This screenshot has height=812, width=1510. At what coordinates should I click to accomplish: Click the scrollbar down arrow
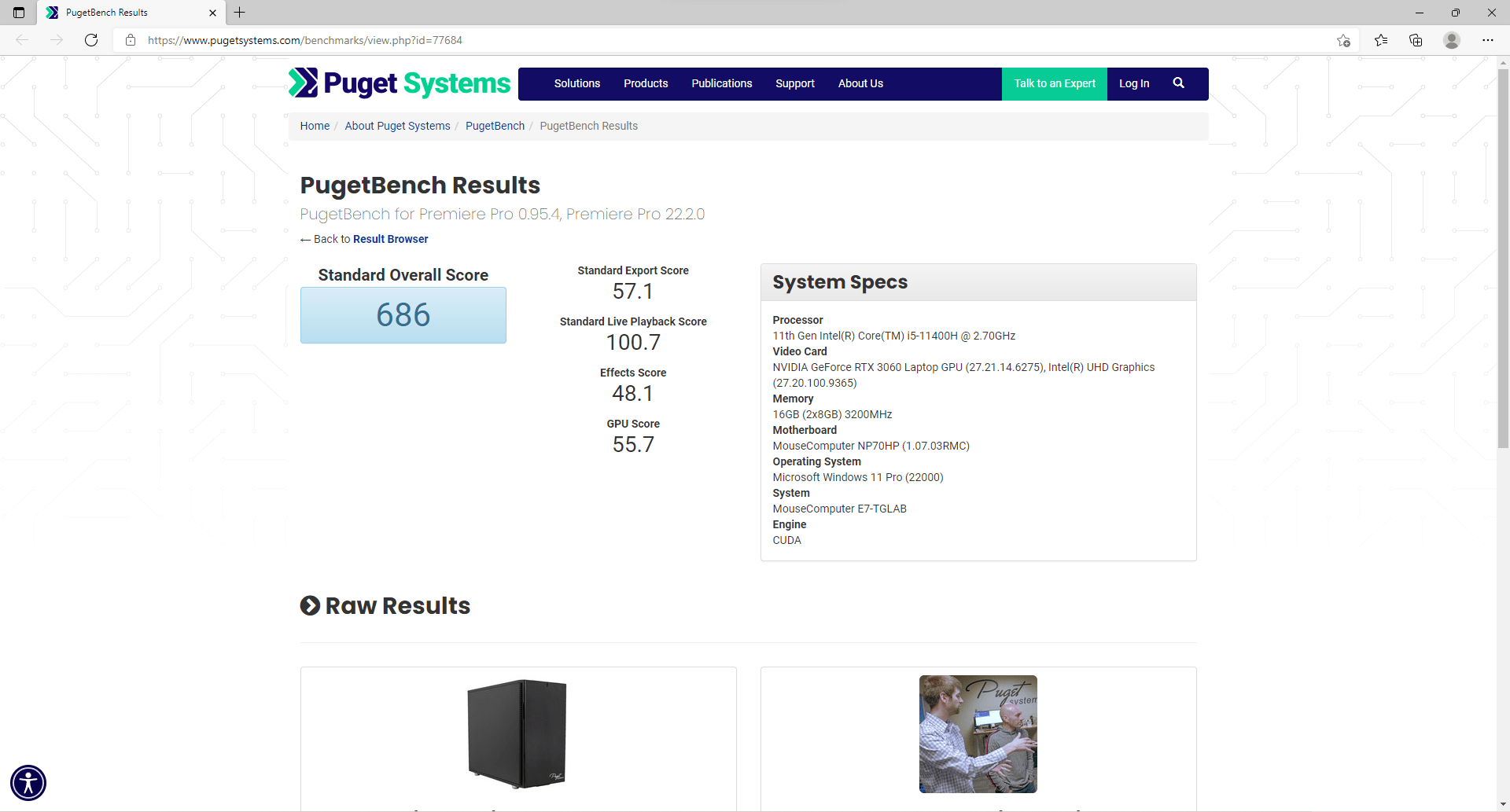point(1503,805)
